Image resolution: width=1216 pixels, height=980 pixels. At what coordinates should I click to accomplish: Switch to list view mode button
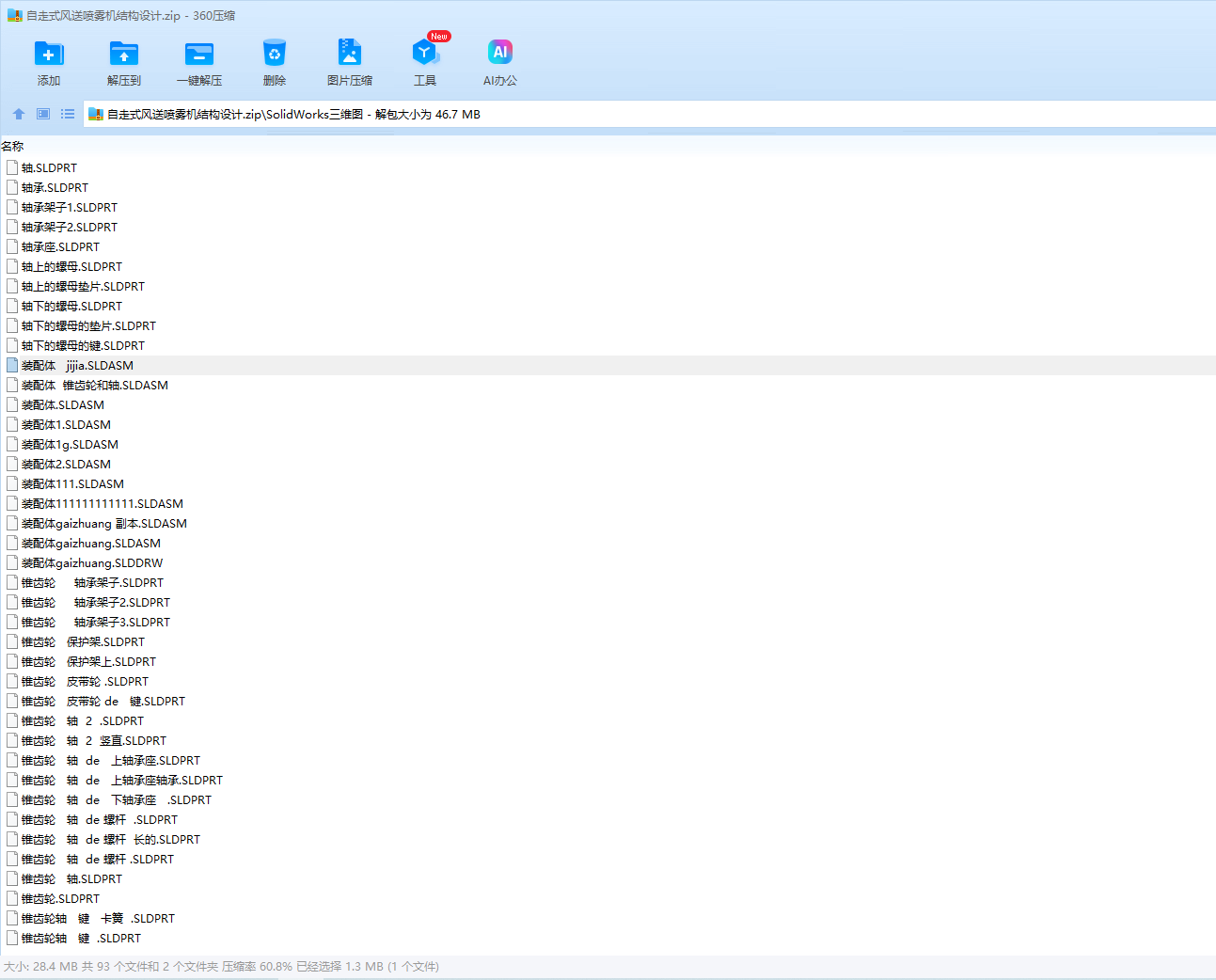pyautogui.click(x=68, y=114)
